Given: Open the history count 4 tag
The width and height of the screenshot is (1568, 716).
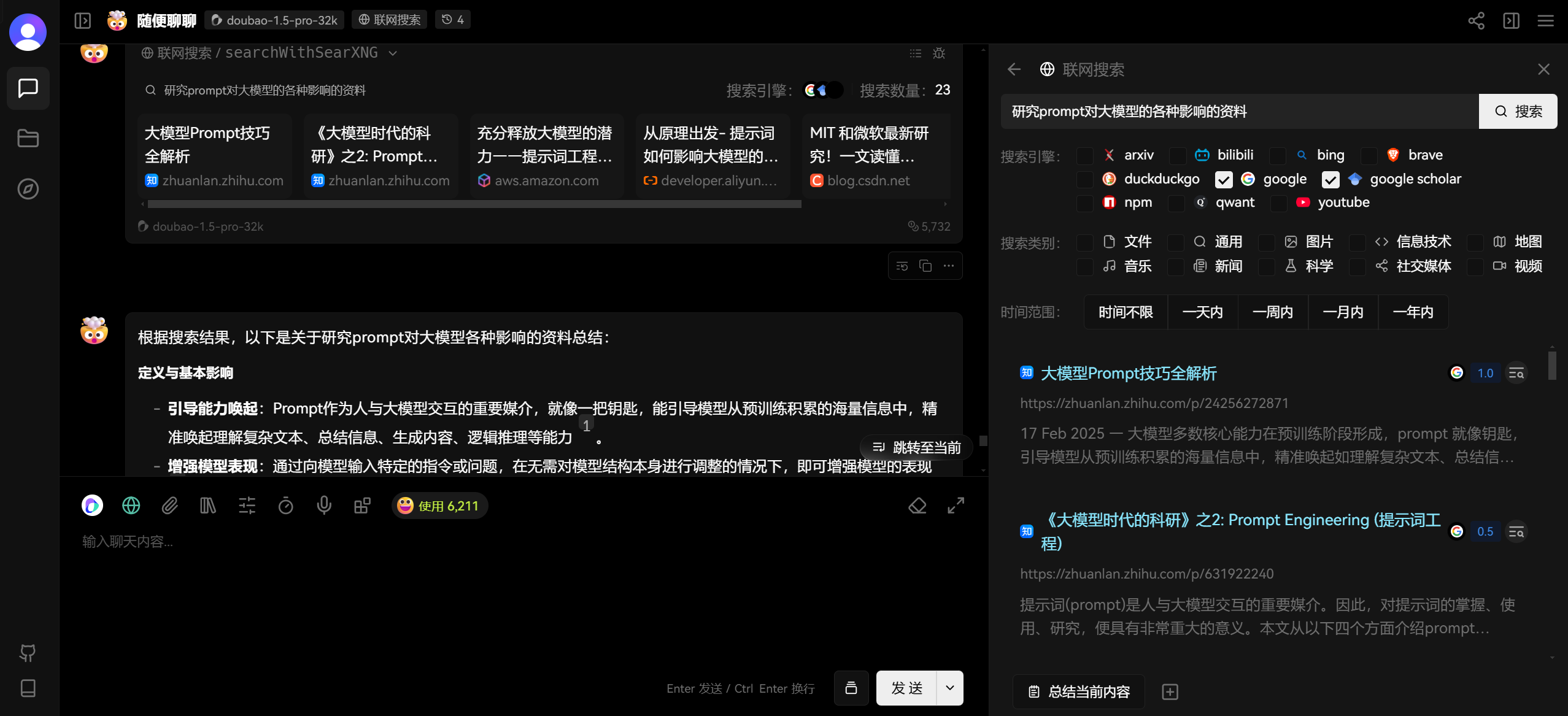Looking at the screenshot, I should (452, 20).
